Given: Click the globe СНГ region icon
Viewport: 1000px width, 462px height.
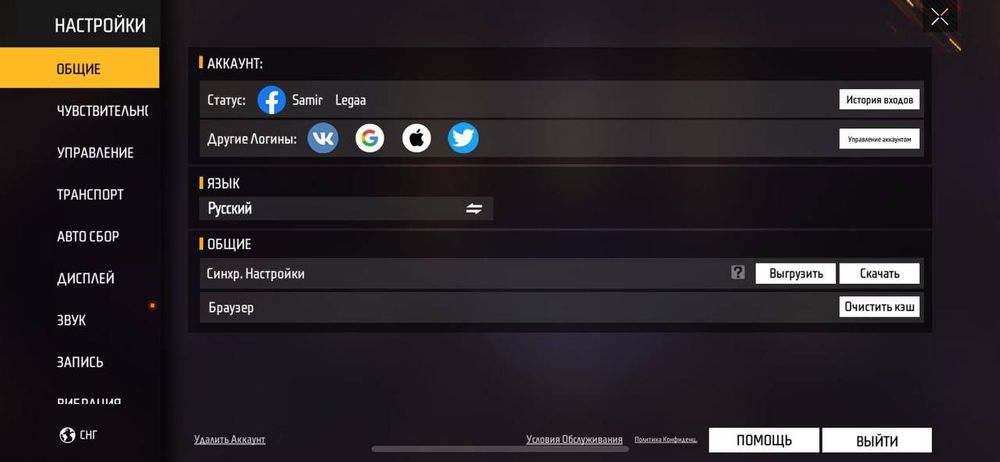Looking at the screenshot, I should (67, 435).
